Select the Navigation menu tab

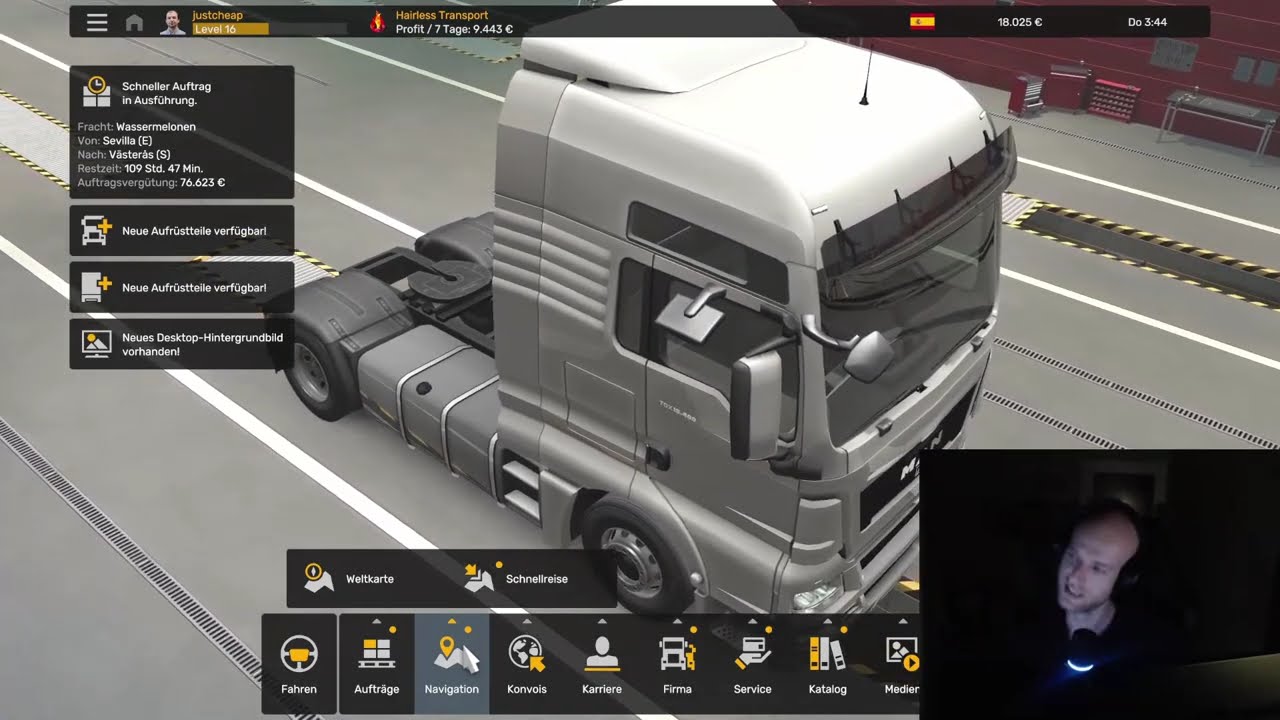[x=452, y=663]
